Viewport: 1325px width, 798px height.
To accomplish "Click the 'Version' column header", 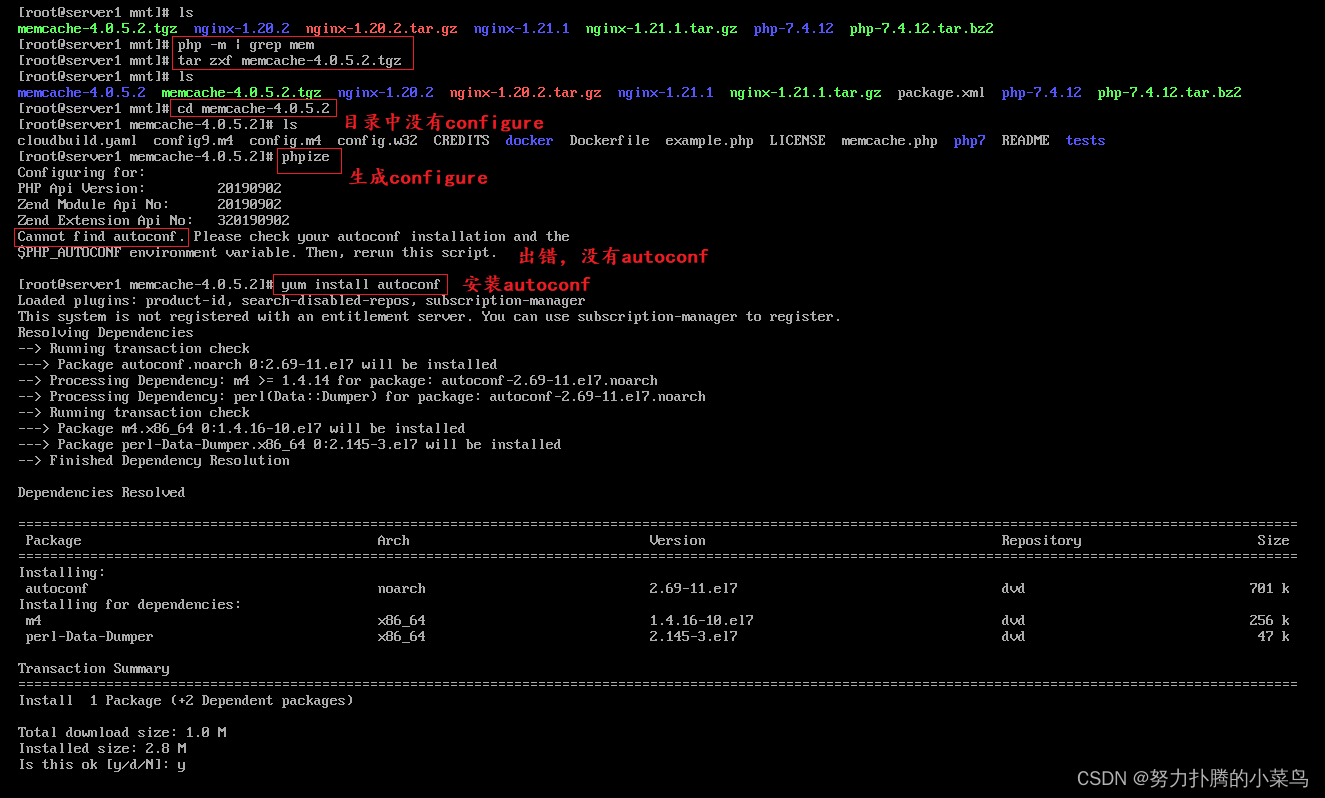I will click(677, 541).
